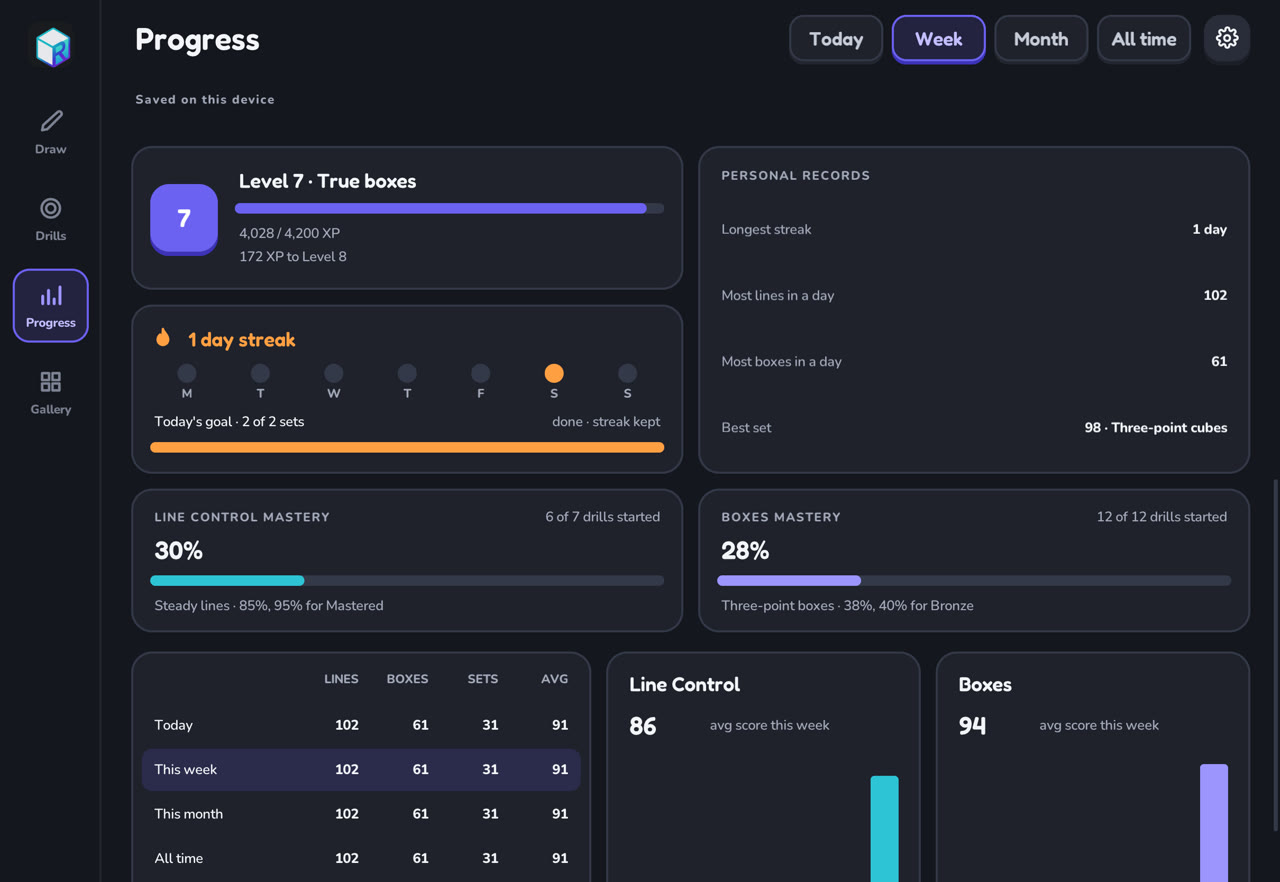The width and height of the screenshot is (1280, 882).
Task: Click the Most boxes in a day record
Action: click(974, 361)
